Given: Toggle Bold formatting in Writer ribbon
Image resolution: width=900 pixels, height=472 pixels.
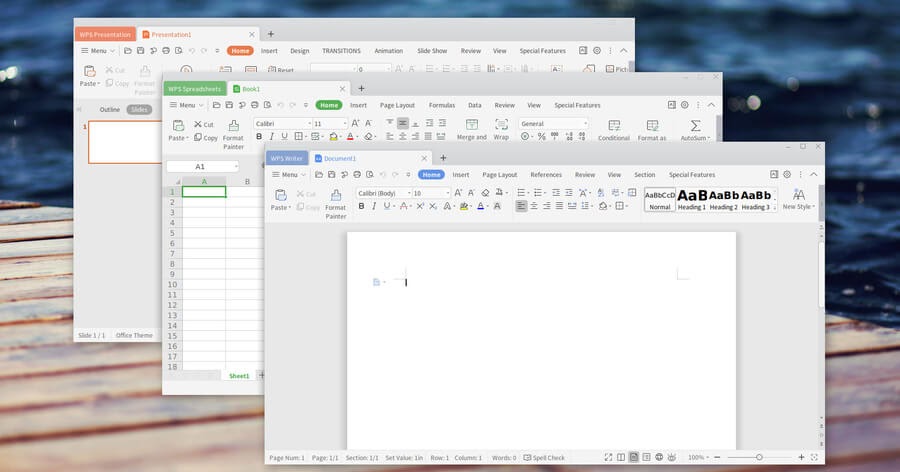Looking at the screenshot, I should (361, 206).
